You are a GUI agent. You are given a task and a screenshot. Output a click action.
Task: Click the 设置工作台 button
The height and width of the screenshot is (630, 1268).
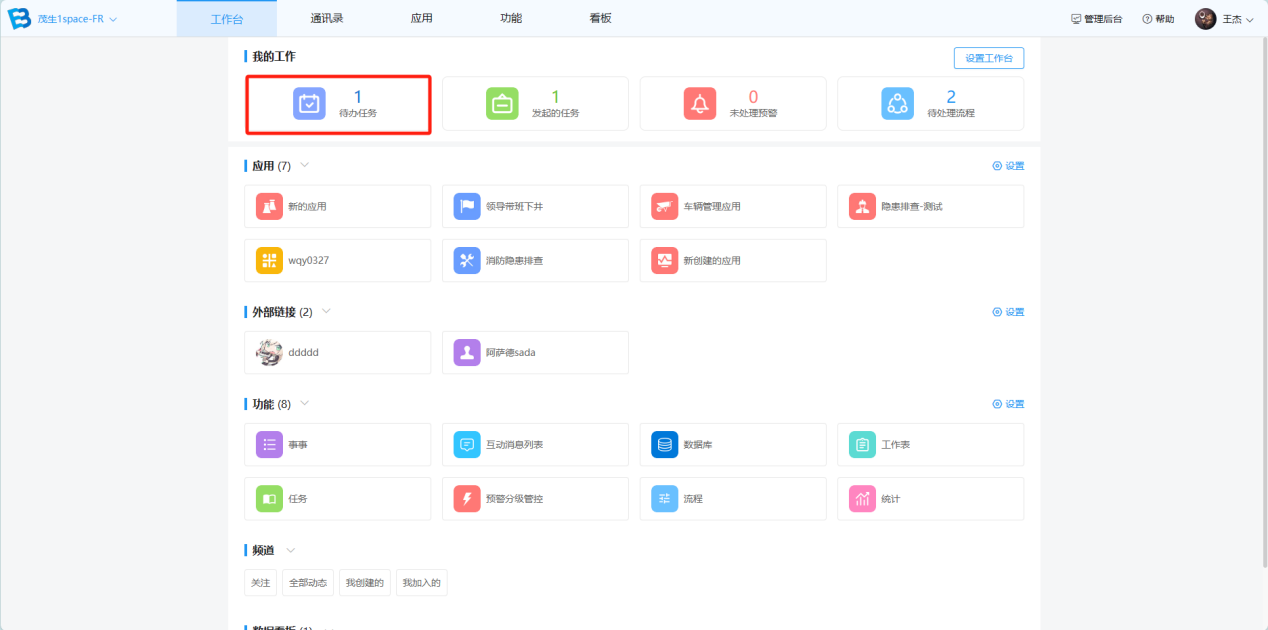pos(988,58)
